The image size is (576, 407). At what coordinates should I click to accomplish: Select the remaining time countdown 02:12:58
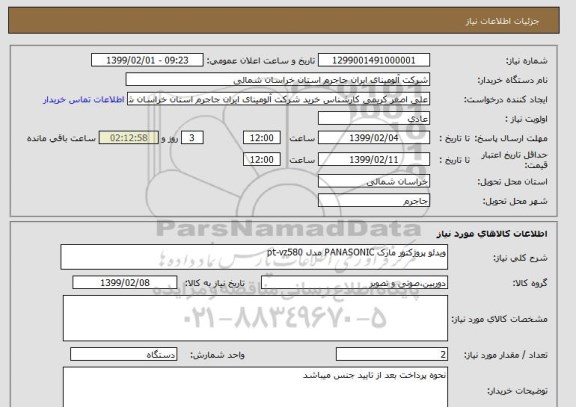point(129,138)
